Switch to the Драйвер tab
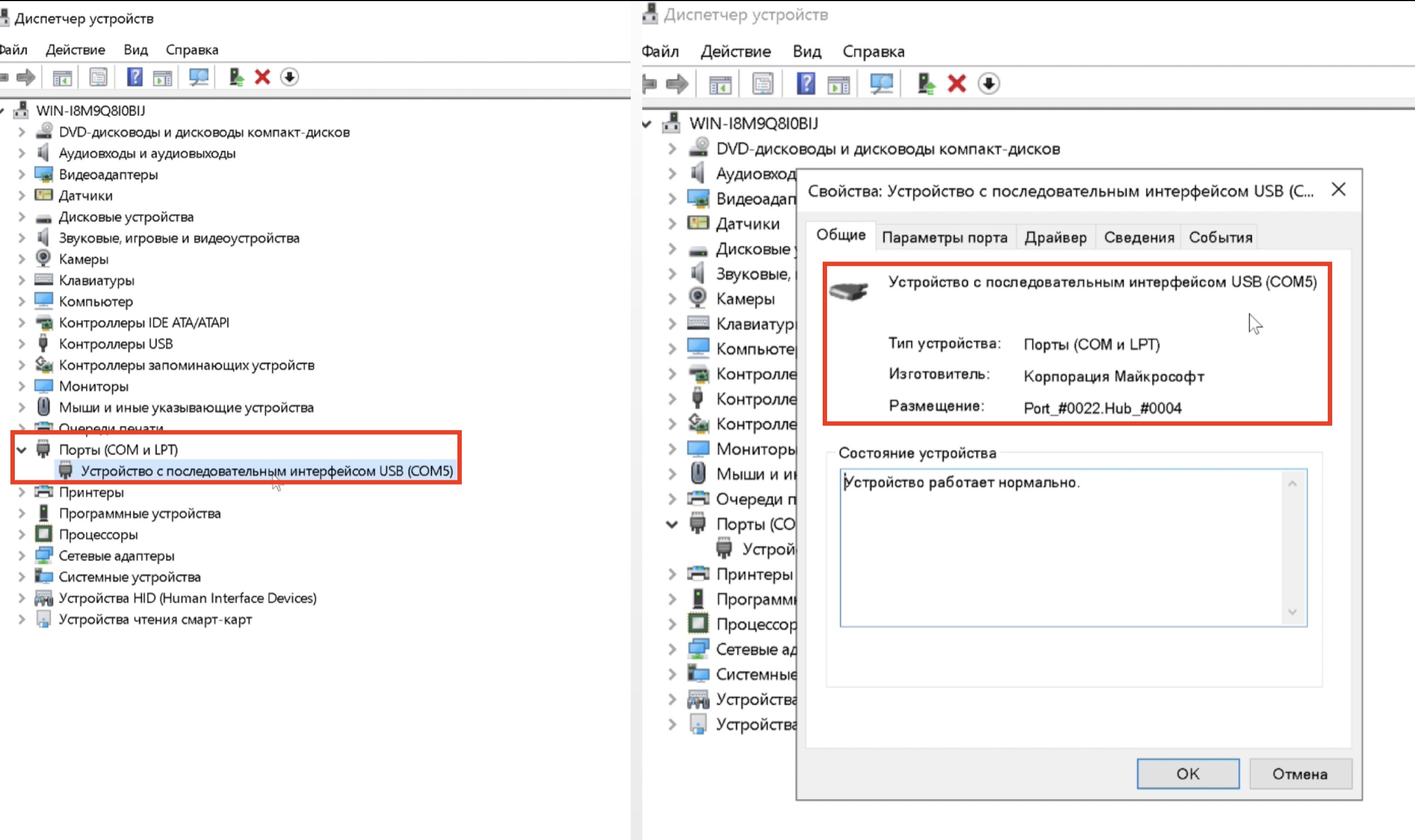The height and width of the screenshot is (840, 1415). [1055, 237]
